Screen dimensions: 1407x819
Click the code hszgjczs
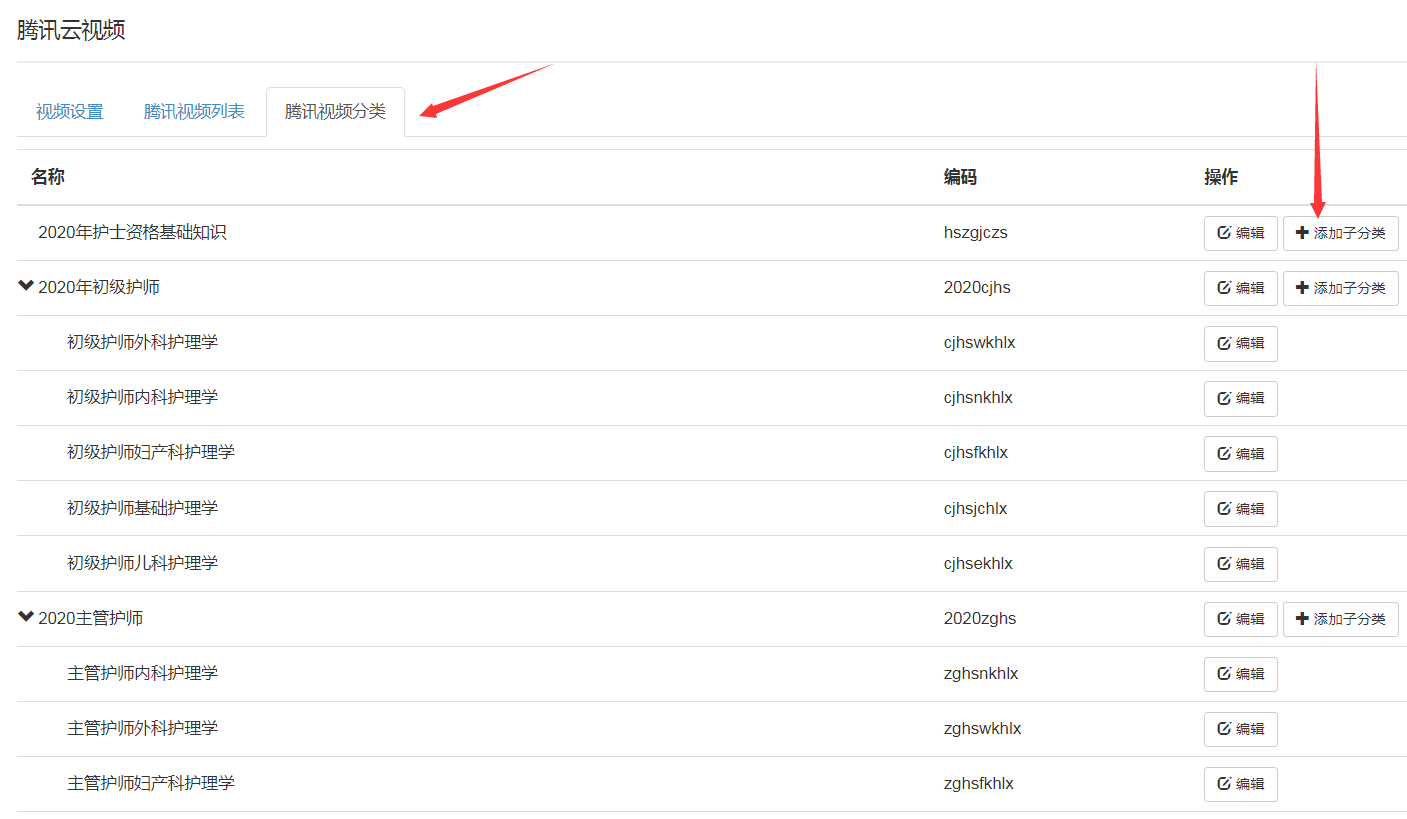976,232
